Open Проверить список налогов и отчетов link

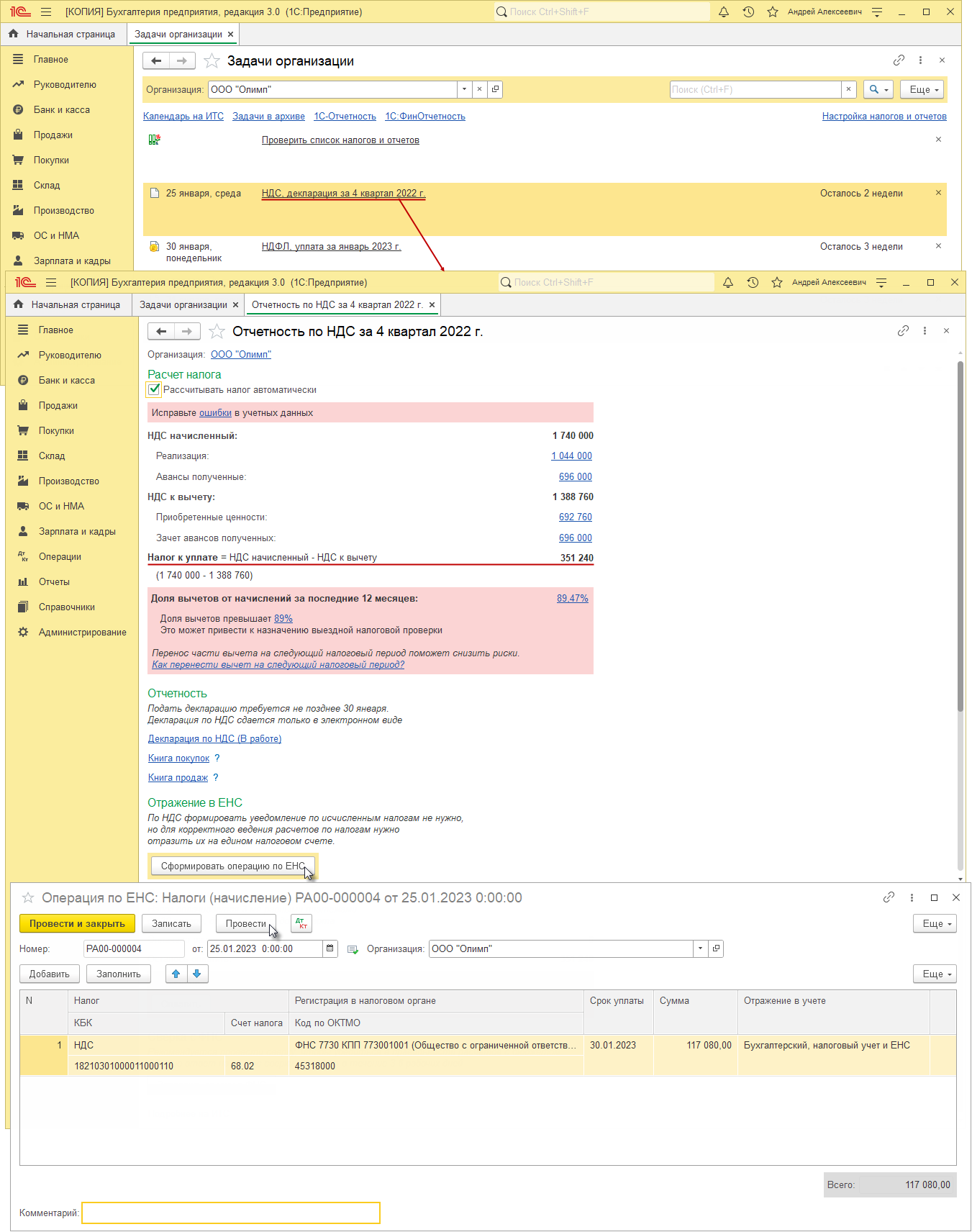[x=340, y=140]
